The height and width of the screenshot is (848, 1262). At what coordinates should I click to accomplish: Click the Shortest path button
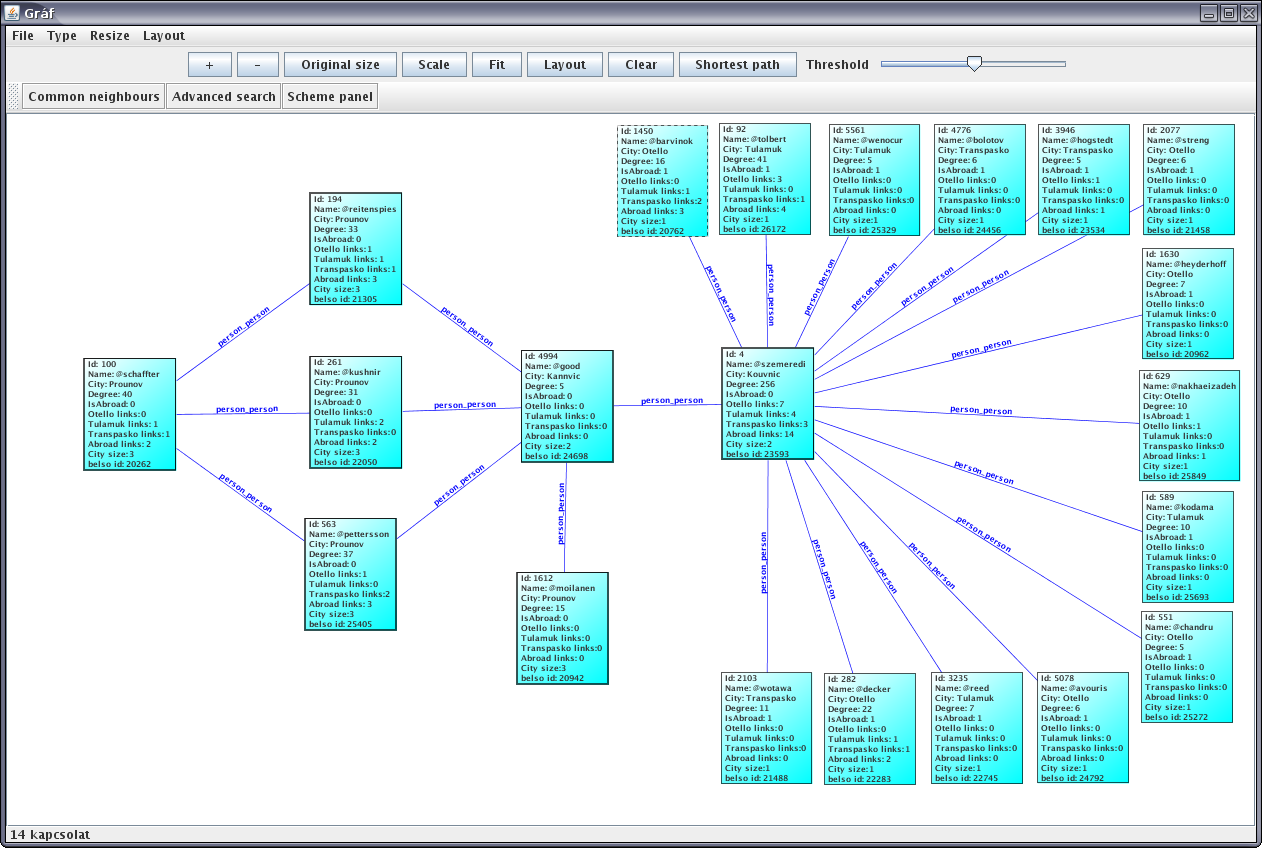point(737,65)
